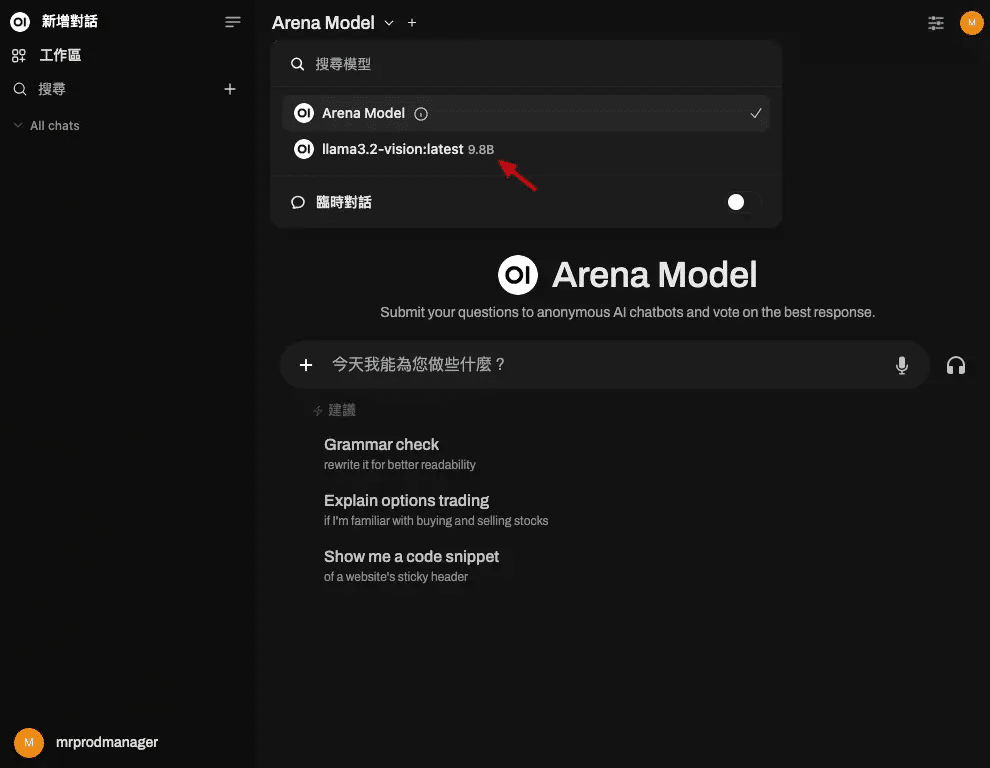This screenshot has height=768, width=990.
Task: Toggle the 臨時對話 temporary chat switch
Action: 742,202
